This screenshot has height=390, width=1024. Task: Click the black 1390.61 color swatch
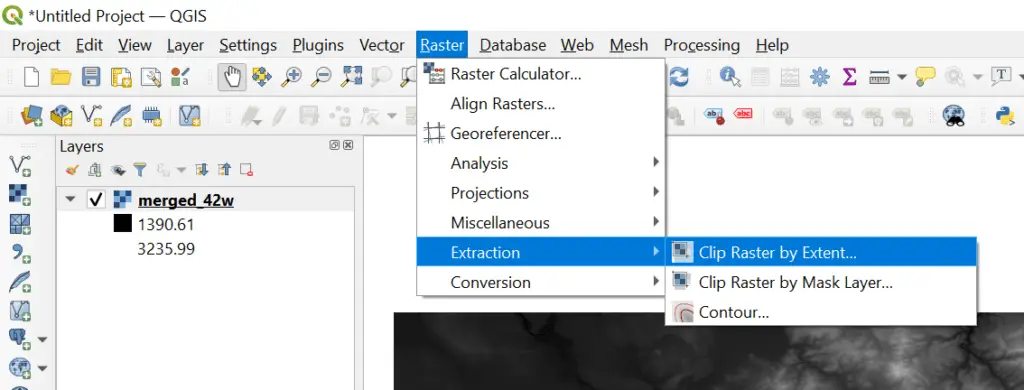pos(123,224)
